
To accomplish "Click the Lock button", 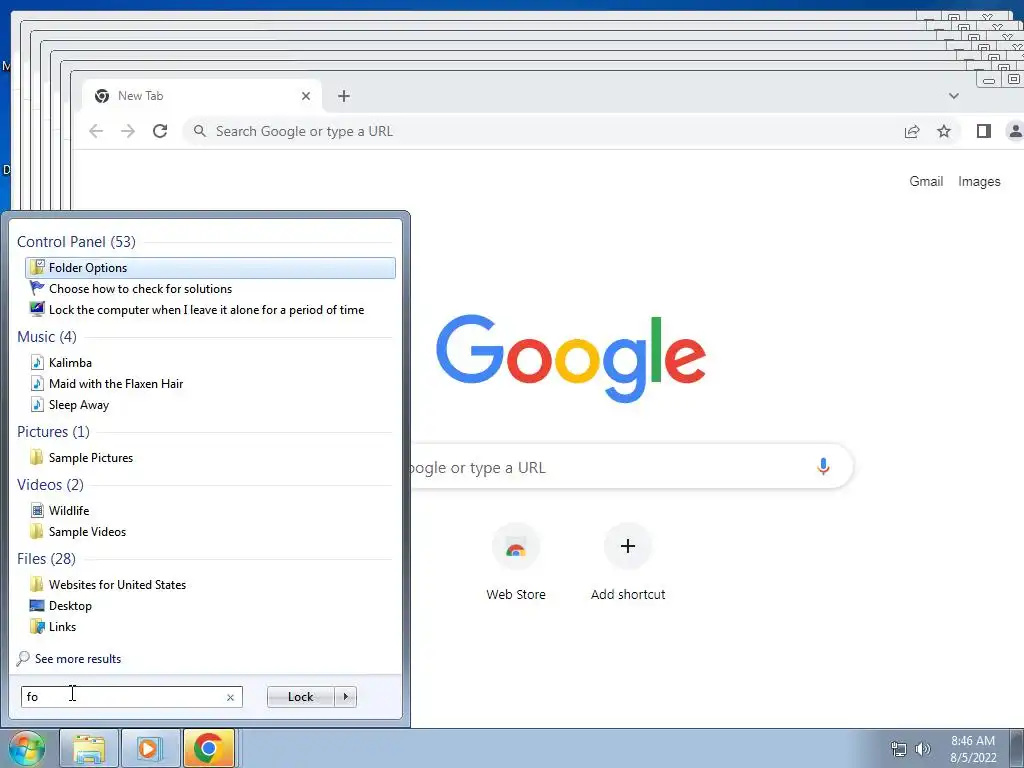I will pos(300,697).
